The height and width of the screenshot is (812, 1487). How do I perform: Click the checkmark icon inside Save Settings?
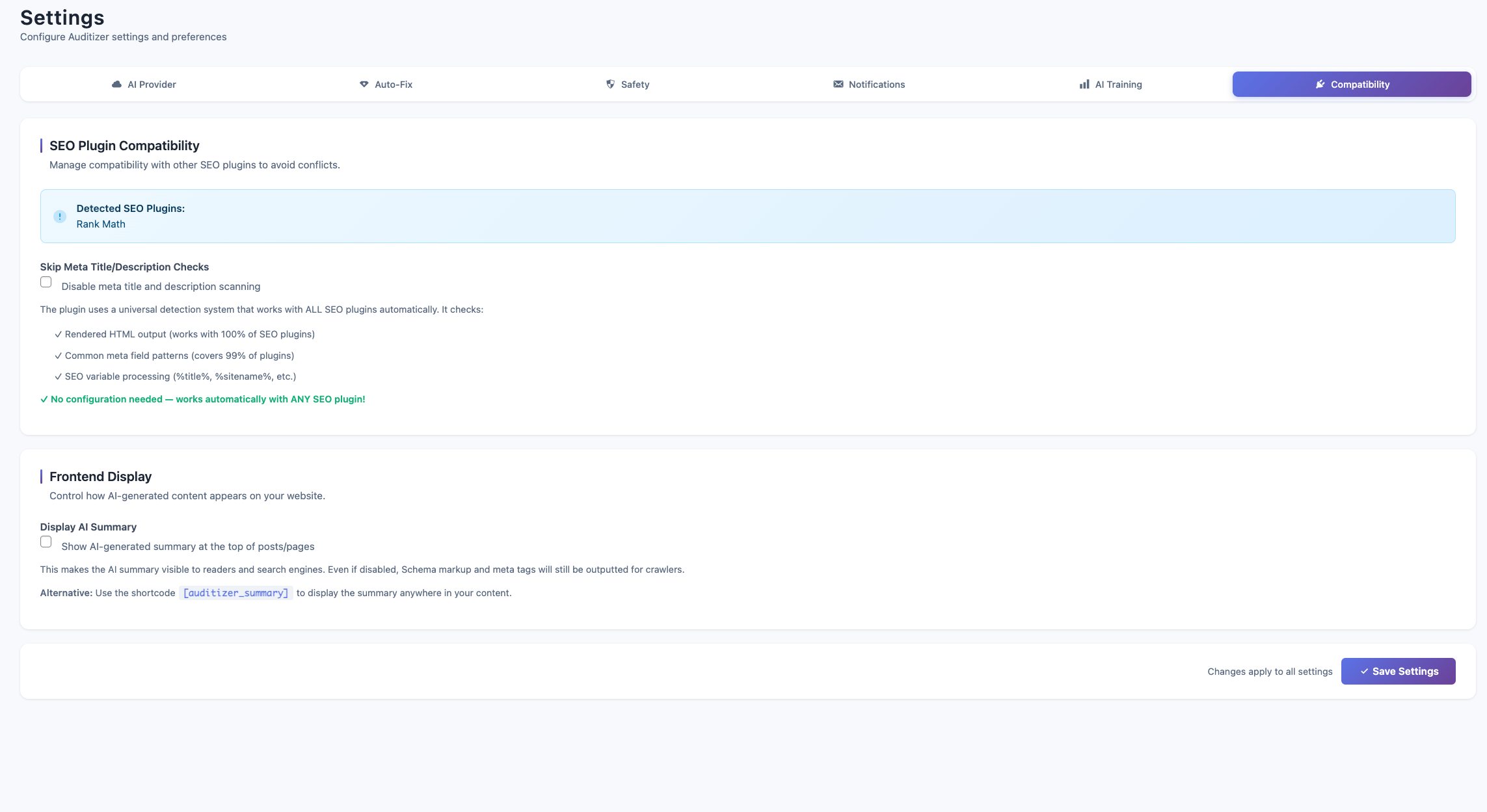[x=1364, y=672]
